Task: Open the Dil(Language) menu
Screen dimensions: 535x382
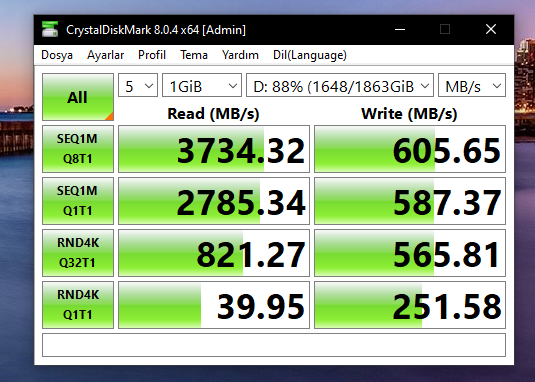Action: click(x=310, y=55)
